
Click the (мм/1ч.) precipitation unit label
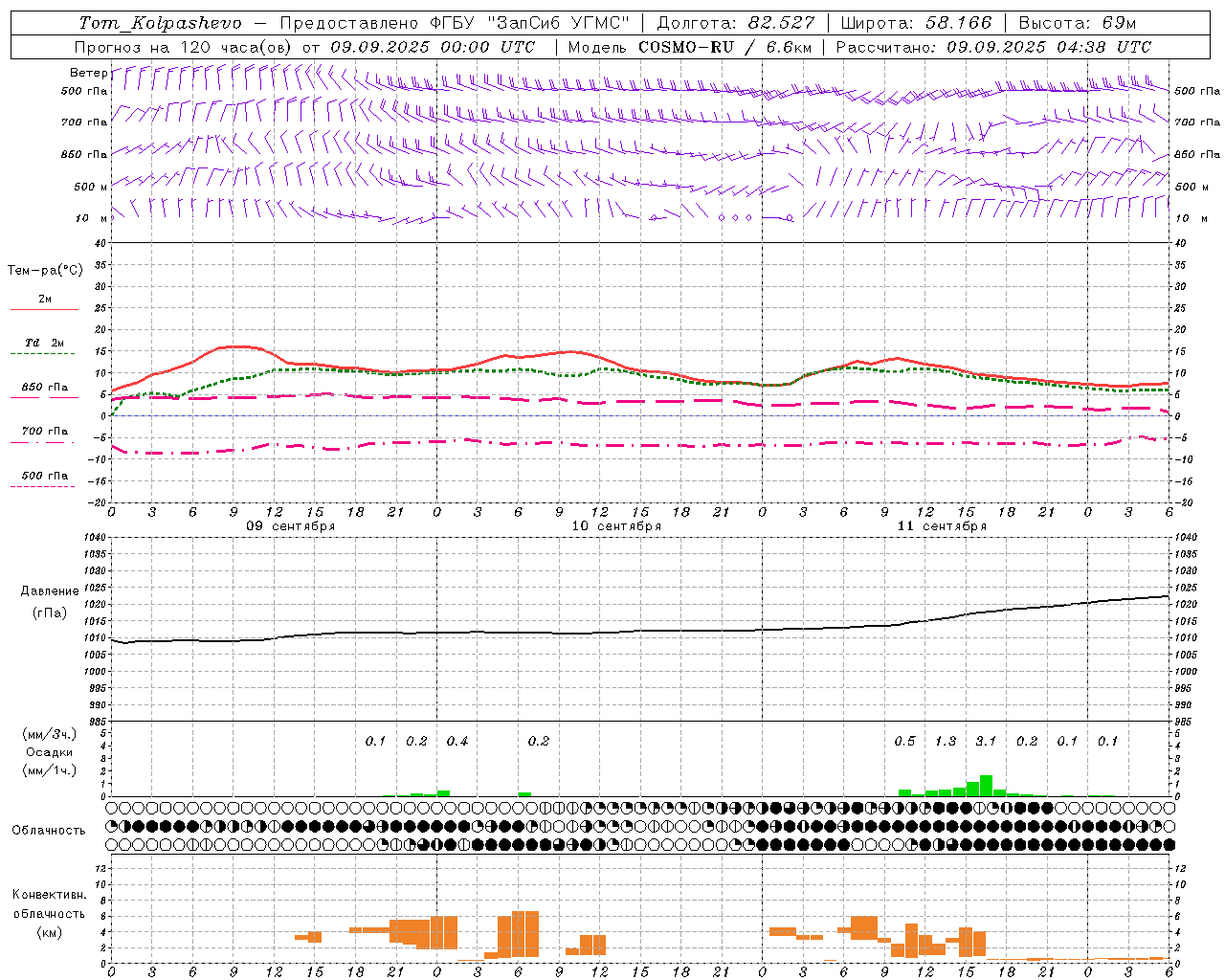point(50,770)
